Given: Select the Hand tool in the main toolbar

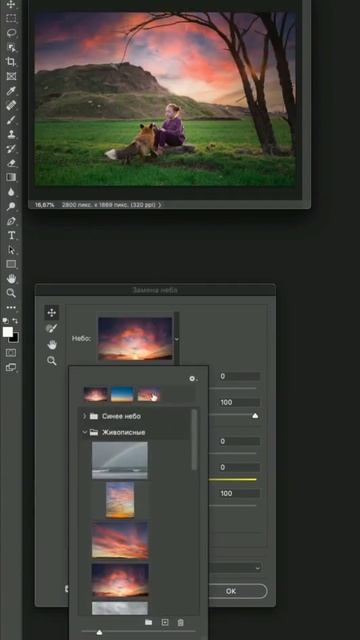Looking at the screenshot, I should point(11,279).
